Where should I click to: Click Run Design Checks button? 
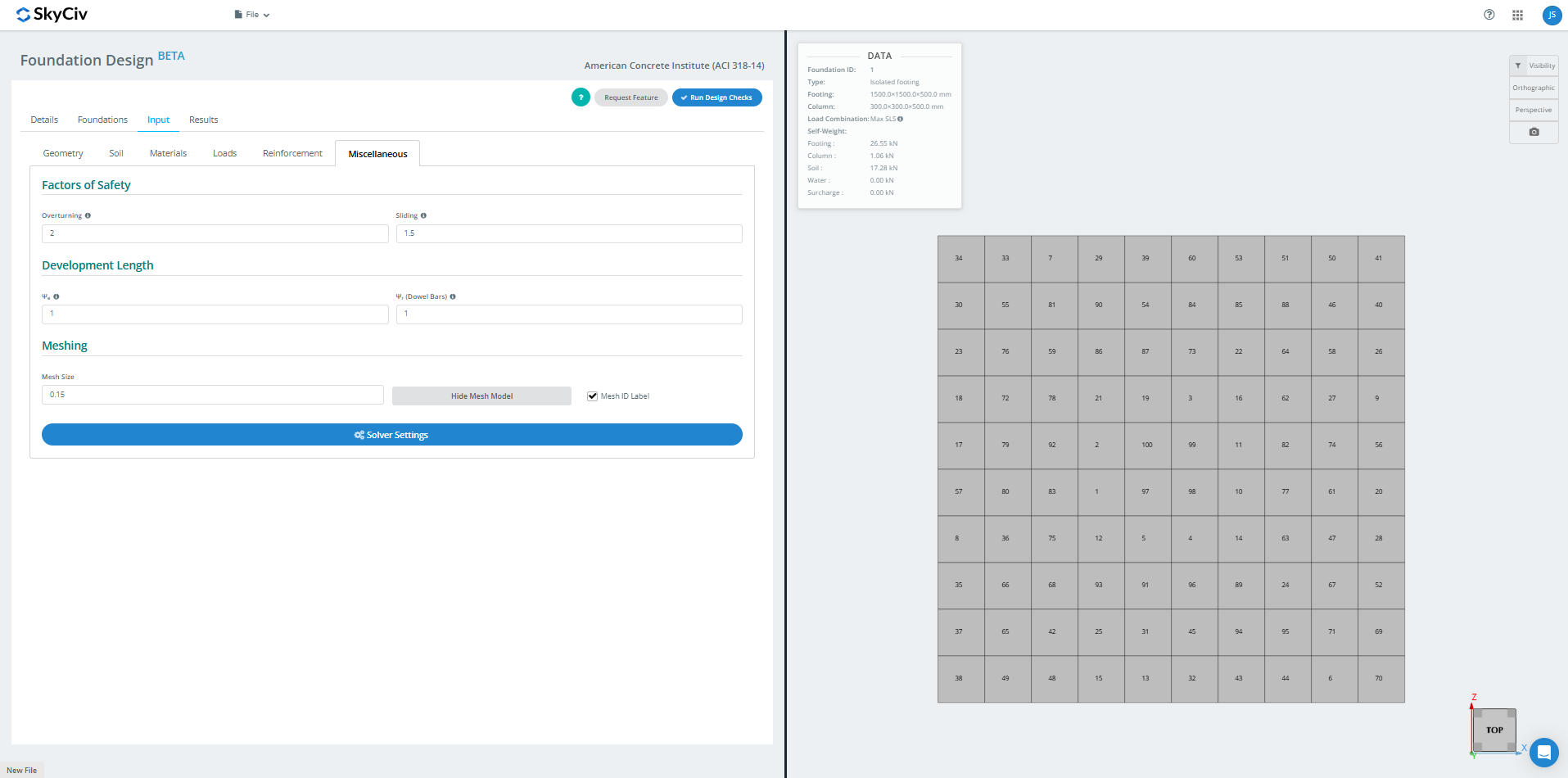click(x=716, y=97)
